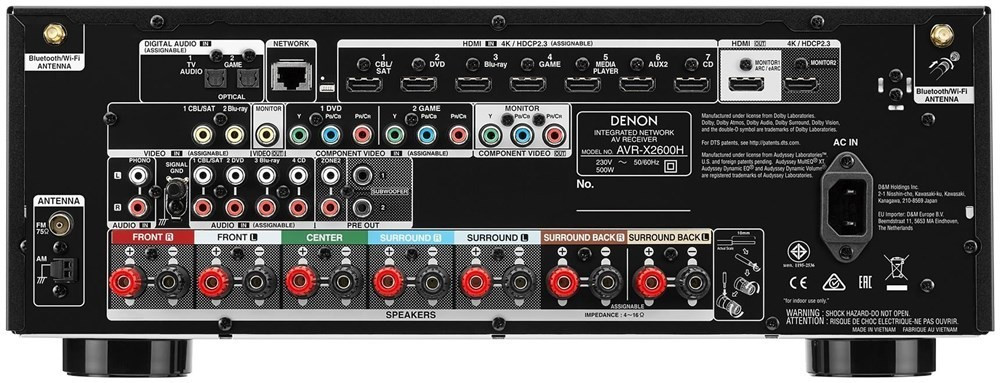Select the HDMI 4 GAME input port

click(528, 83)
